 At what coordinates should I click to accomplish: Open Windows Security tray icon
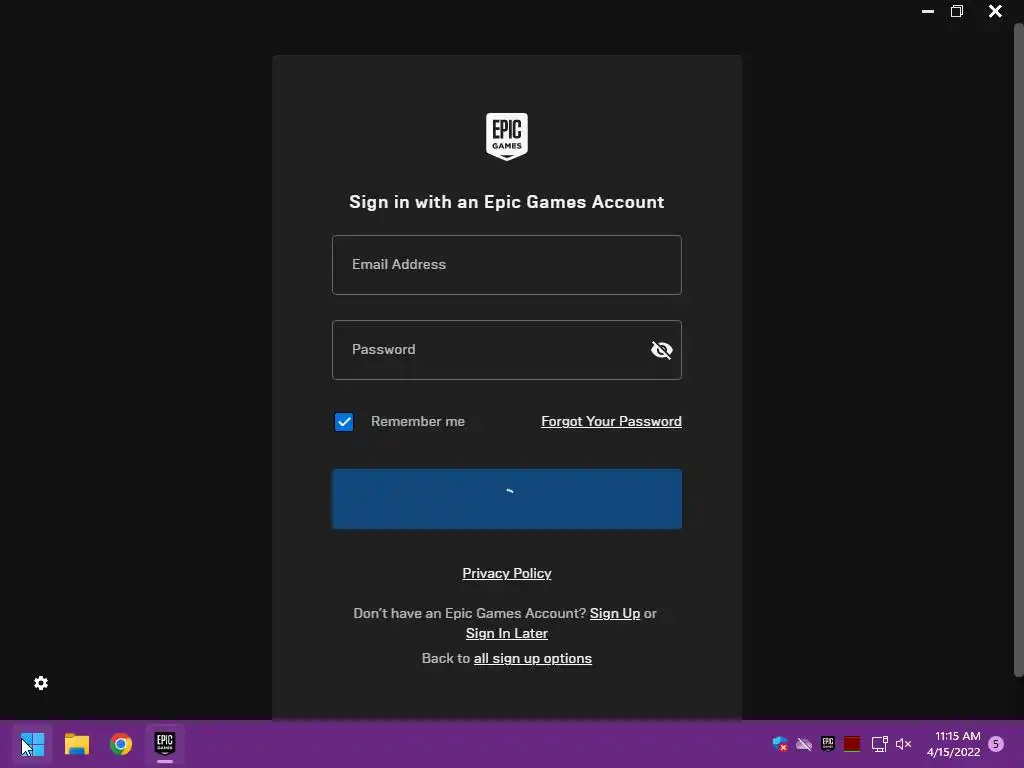tap(780, 744)
